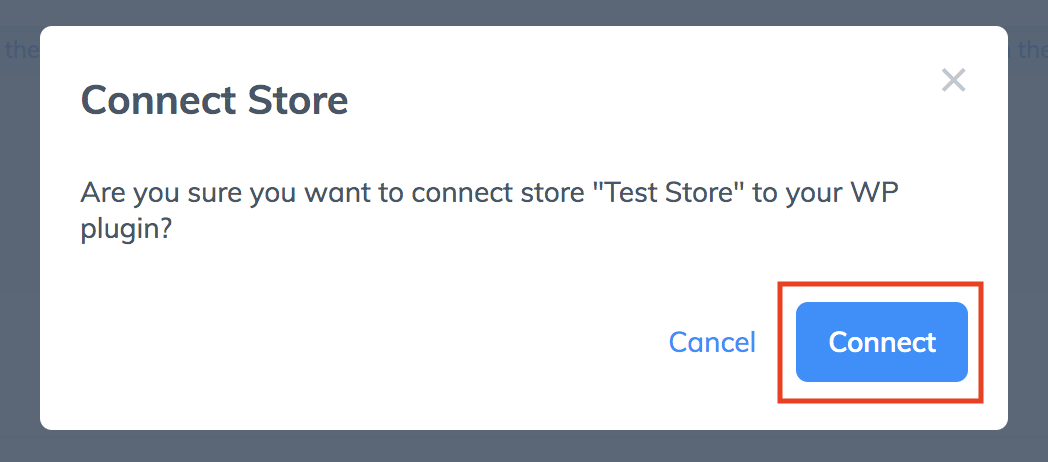Click the word "plugin?" in the message
Viewport: 1048px width, 462px height.
coord(127,229)
